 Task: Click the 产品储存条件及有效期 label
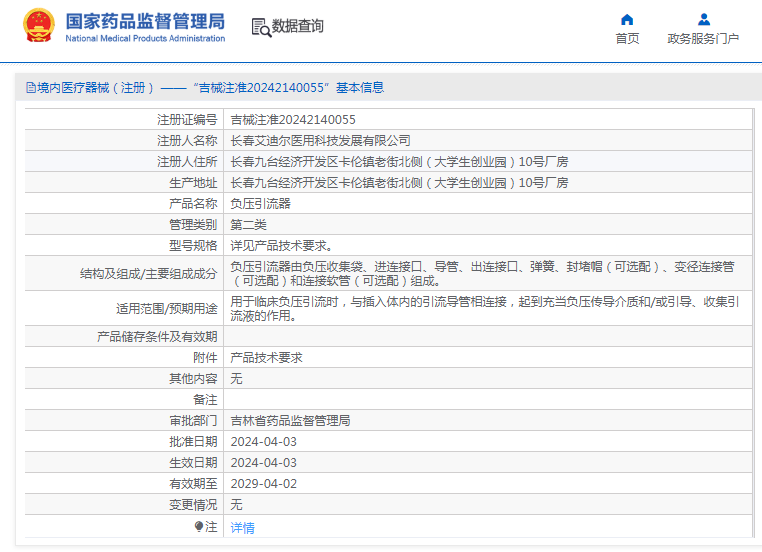(x=157, y=336)
